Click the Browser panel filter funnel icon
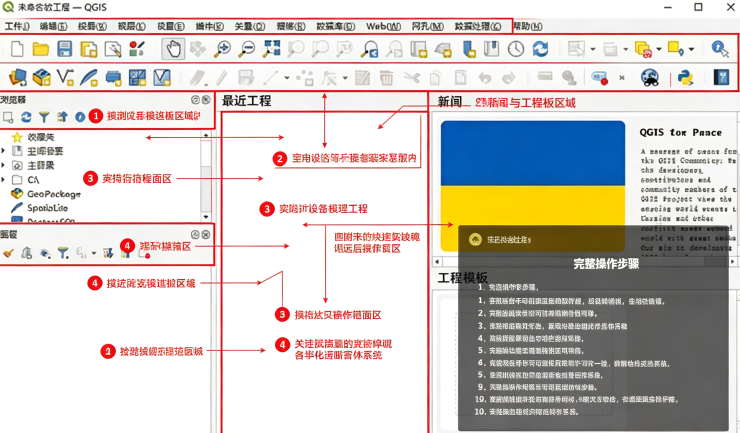Image resolution: width=740 pixels, height=433 pixels. click(x=44, y=117)
